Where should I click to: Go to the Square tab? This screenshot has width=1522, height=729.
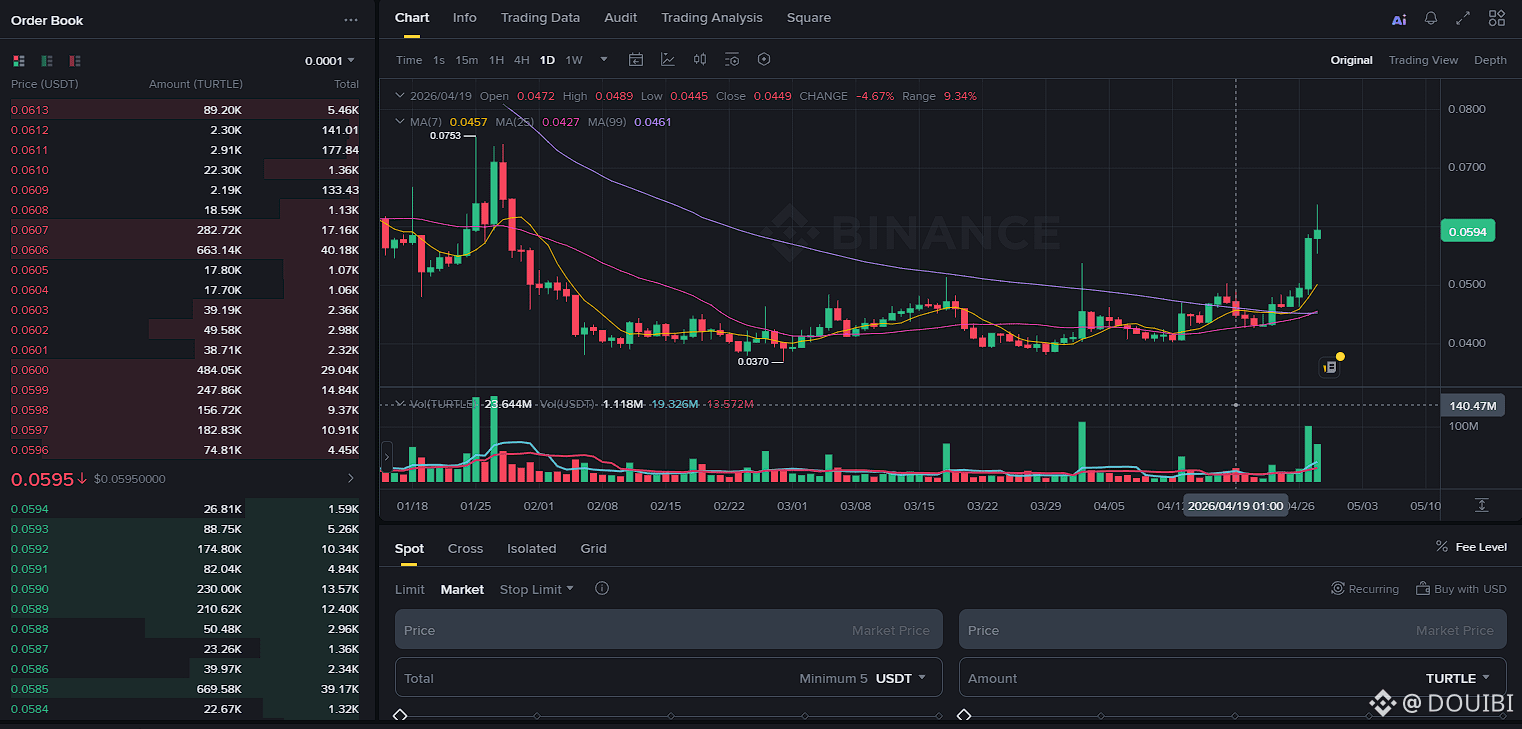(809, 18)
